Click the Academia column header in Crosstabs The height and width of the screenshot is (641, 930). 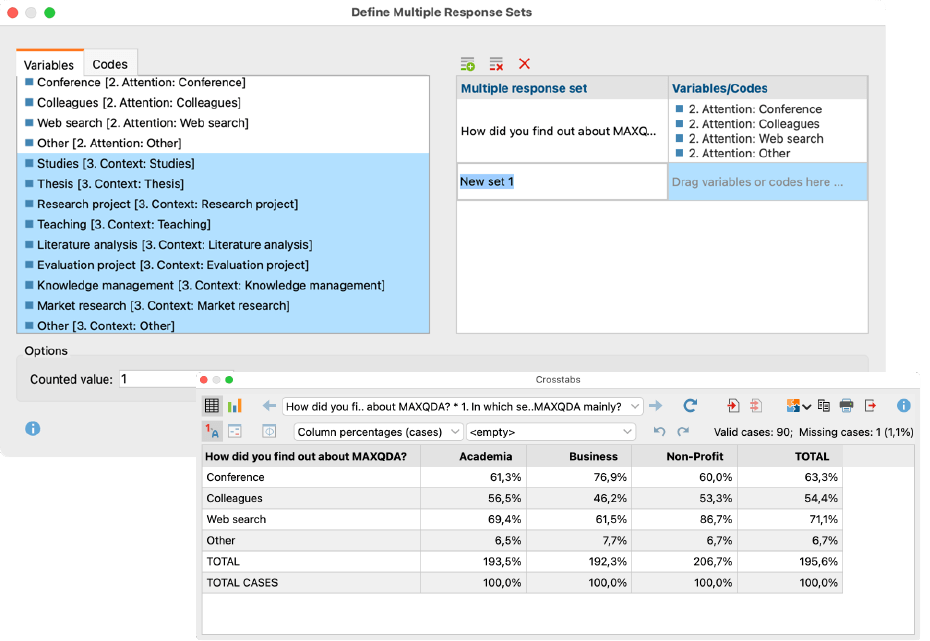pyautogui.click(x=473, y=456)
